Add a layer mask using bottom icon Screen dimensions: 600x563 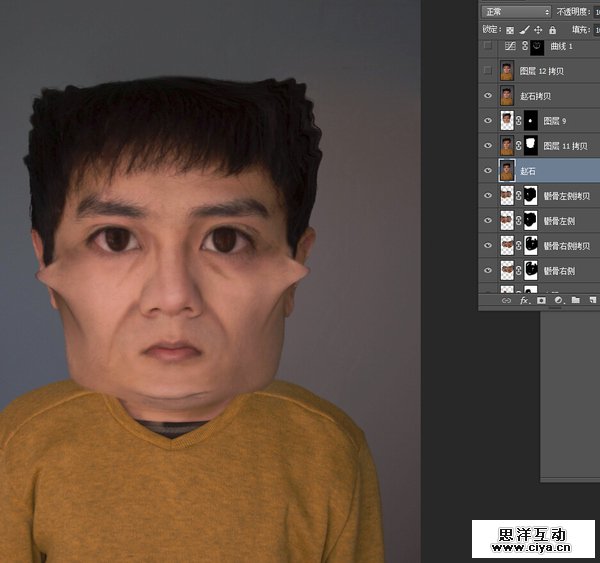[541, 299]
